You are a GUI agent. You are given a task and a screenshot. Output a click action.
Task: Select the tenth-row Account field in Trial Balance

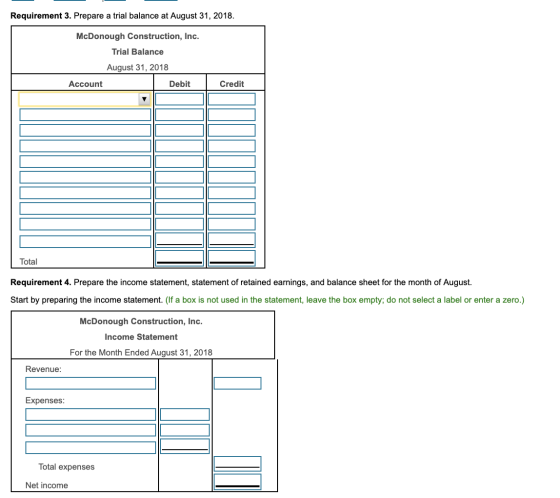(x=85, y=241)
